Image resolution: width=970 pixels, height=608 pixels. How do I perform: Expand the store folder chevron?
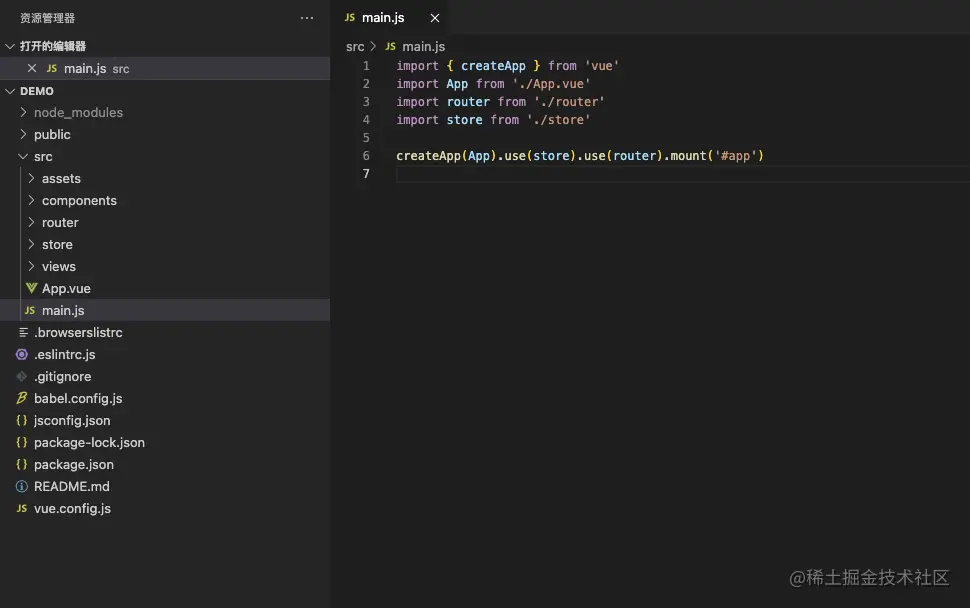coord(31,244)
